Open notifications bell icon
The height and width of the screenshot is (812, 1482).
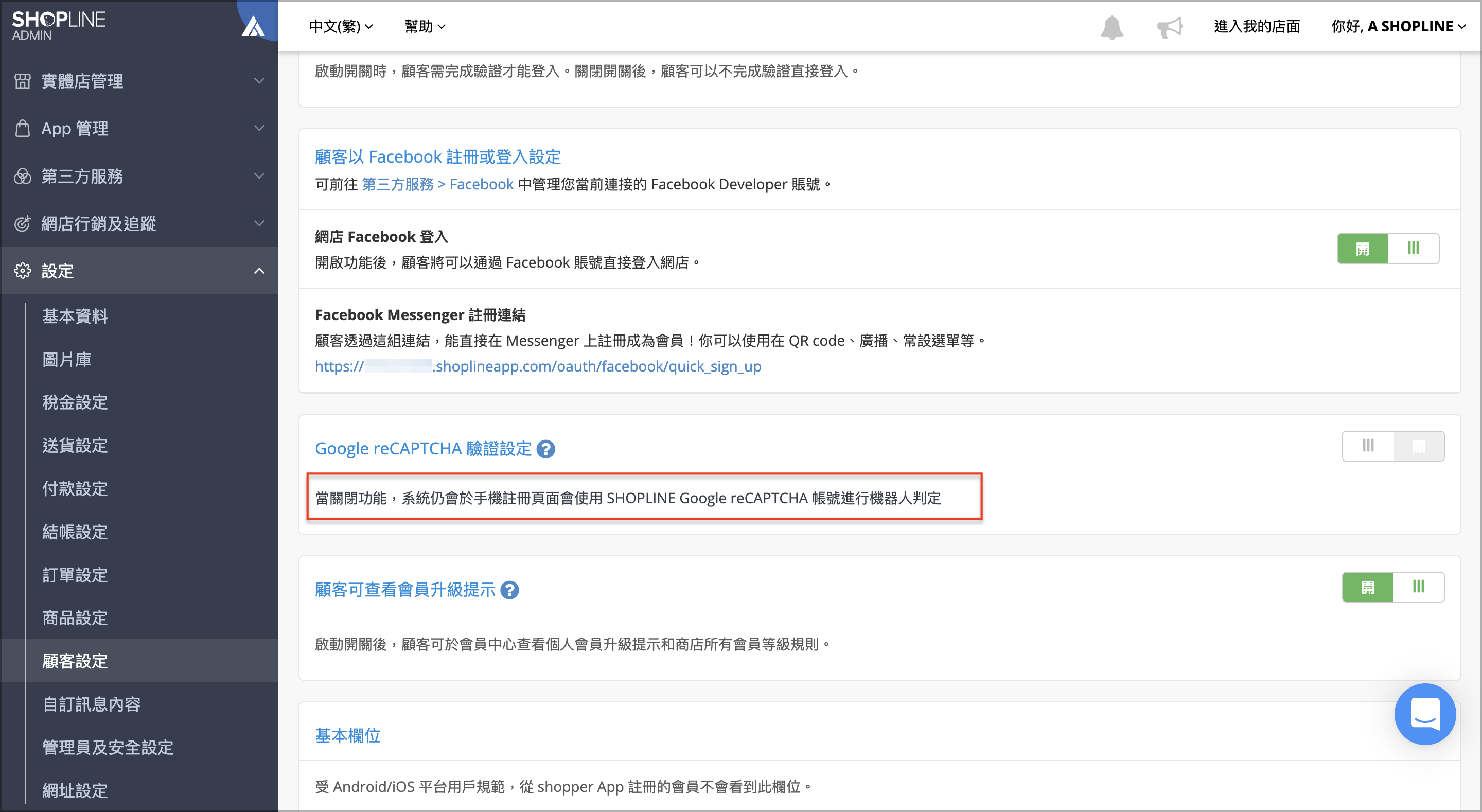(x=1111, y=27)
